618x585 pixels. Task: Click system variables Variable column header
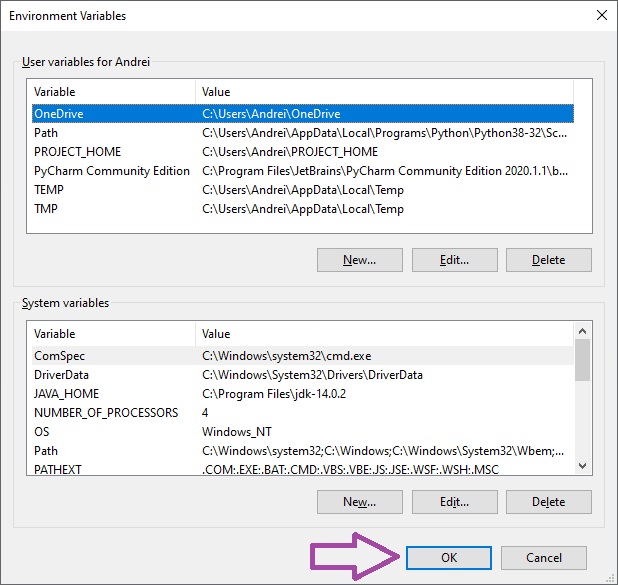(x=114, y=334)
